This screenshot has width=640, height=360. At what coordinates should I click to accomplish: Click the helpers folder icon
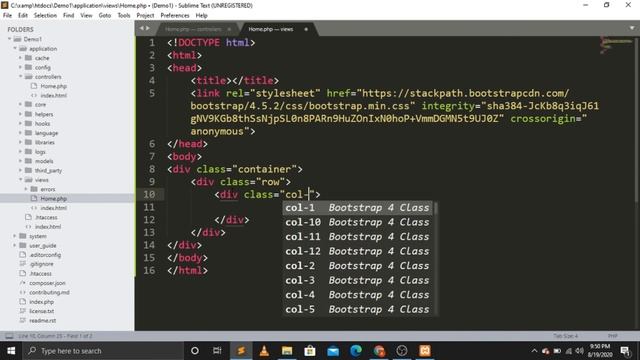click(x=28, y=114)
